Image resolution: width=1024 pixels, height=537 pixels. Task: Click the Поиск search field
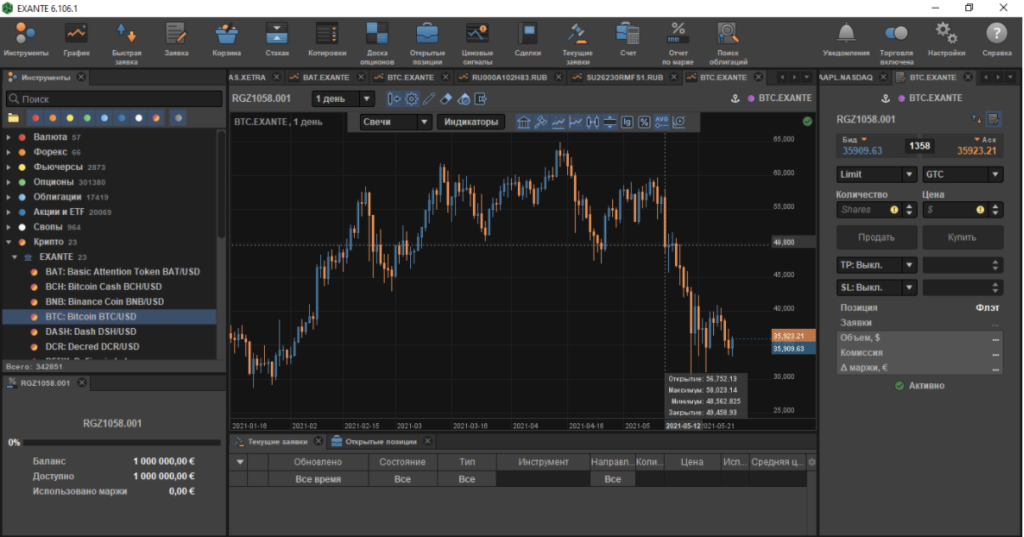point(115,99)
